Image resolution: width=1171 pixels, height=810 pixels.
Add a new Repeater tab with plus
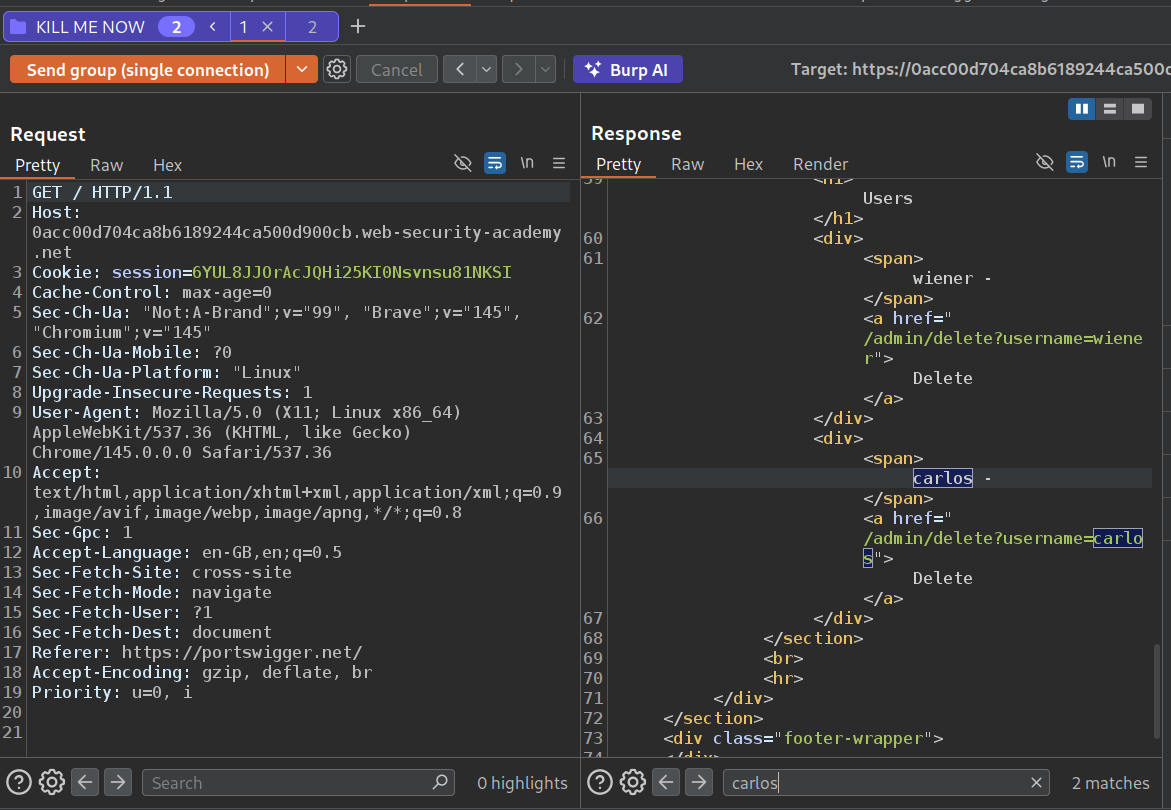[x=358, y=27]
